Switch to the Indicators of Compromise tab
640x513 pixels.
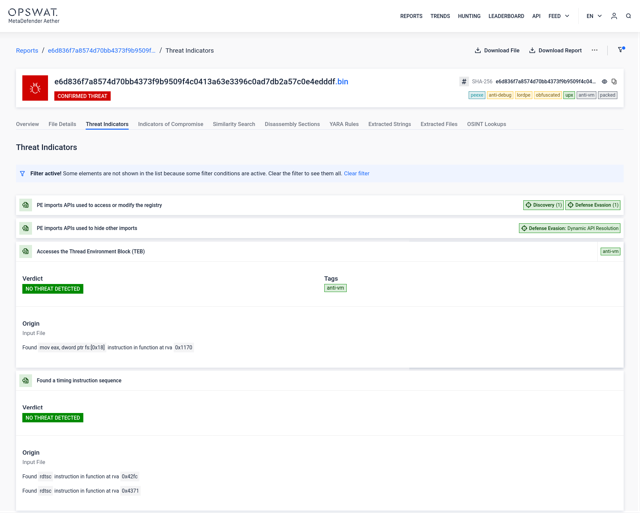170,124
